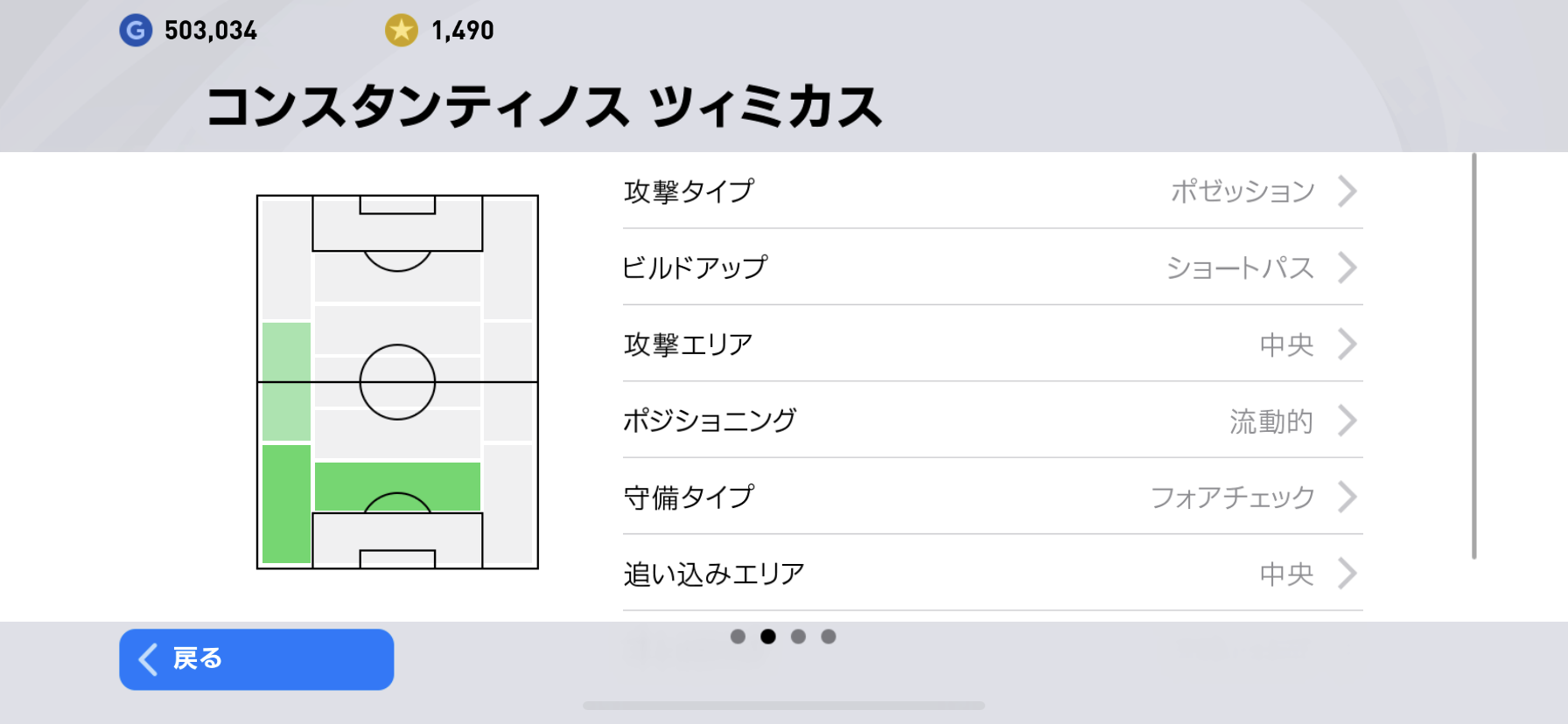Select the ポジショニング setting row
This screenshot has width=1568, height=724.
click(992, 421)
